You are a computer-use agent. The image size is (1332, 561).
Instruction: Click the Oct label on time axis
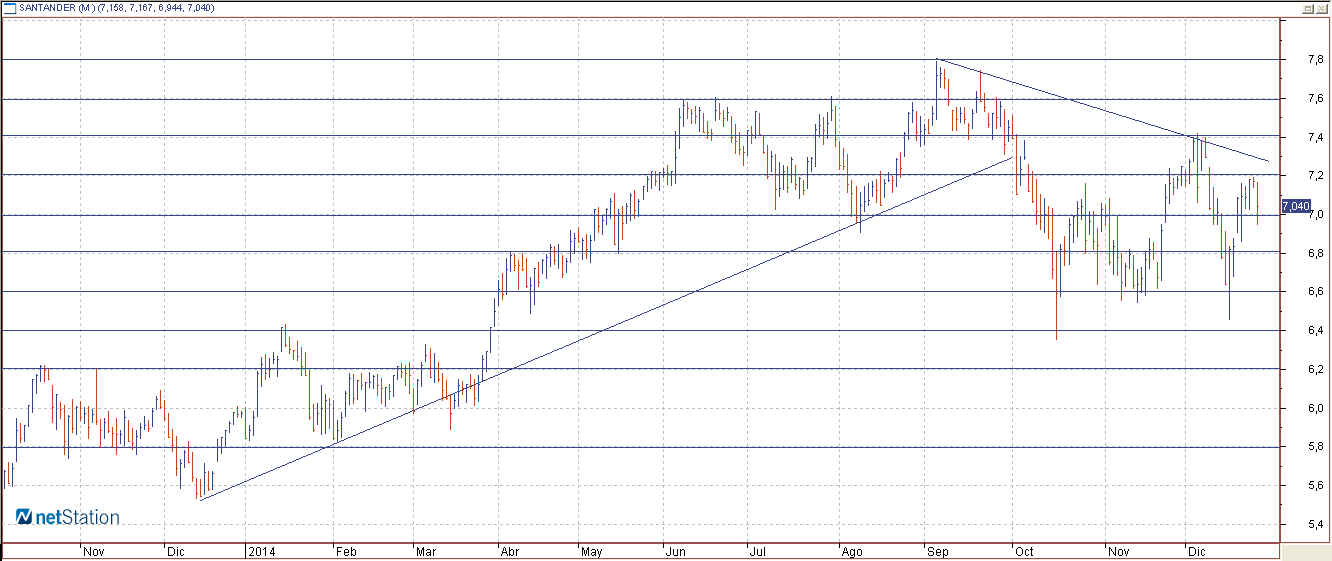[x=1023, y=551]
